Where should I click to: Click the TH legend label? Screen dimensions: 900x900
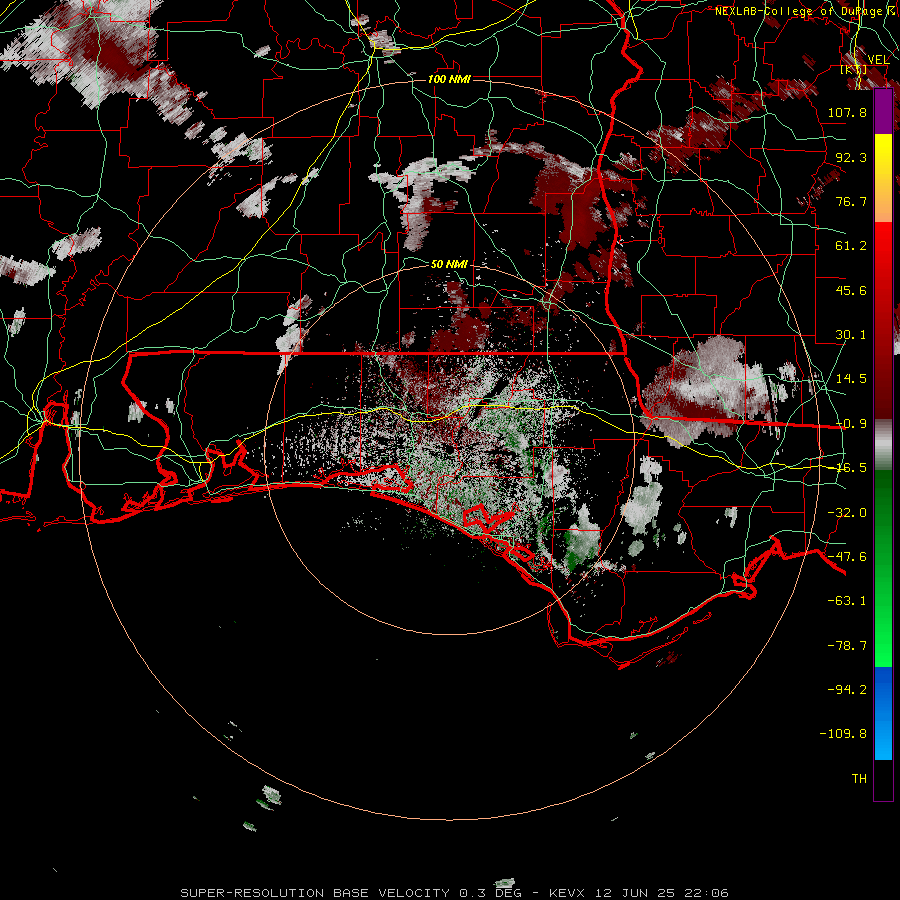(859, 779)
